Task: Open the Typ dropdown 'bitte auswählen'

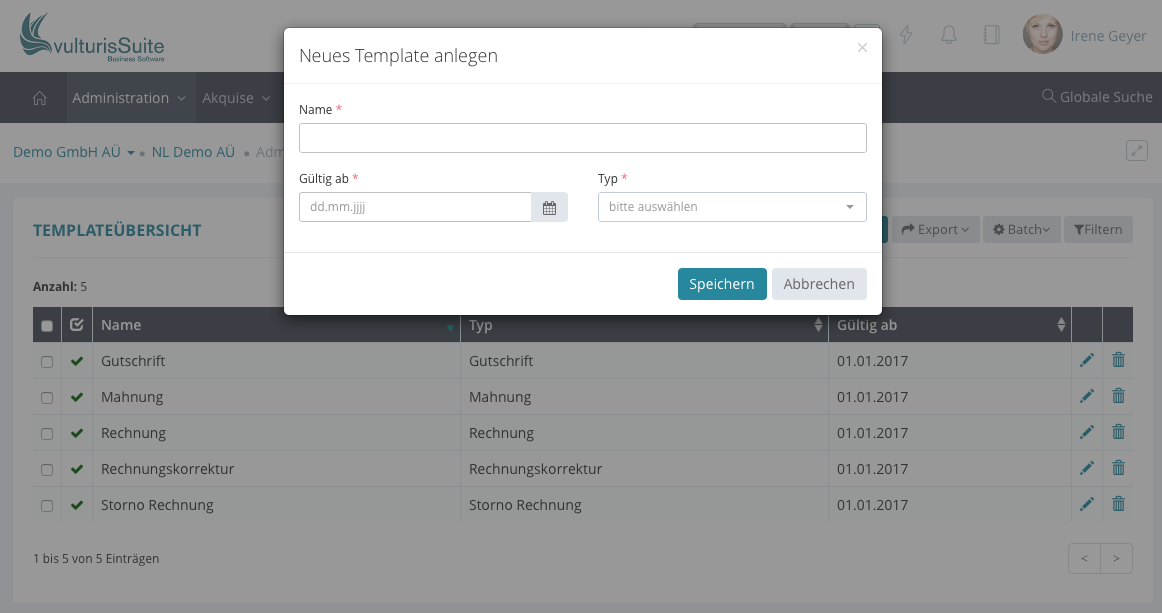Action: (x=732, y=207)
